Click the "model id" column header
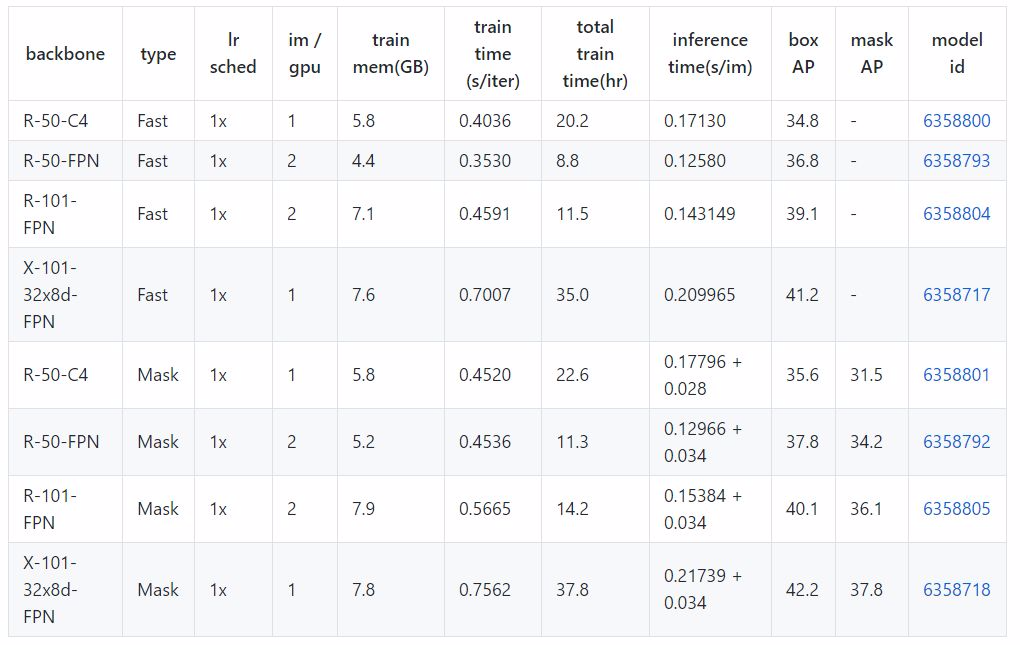 tap(957, 54)
